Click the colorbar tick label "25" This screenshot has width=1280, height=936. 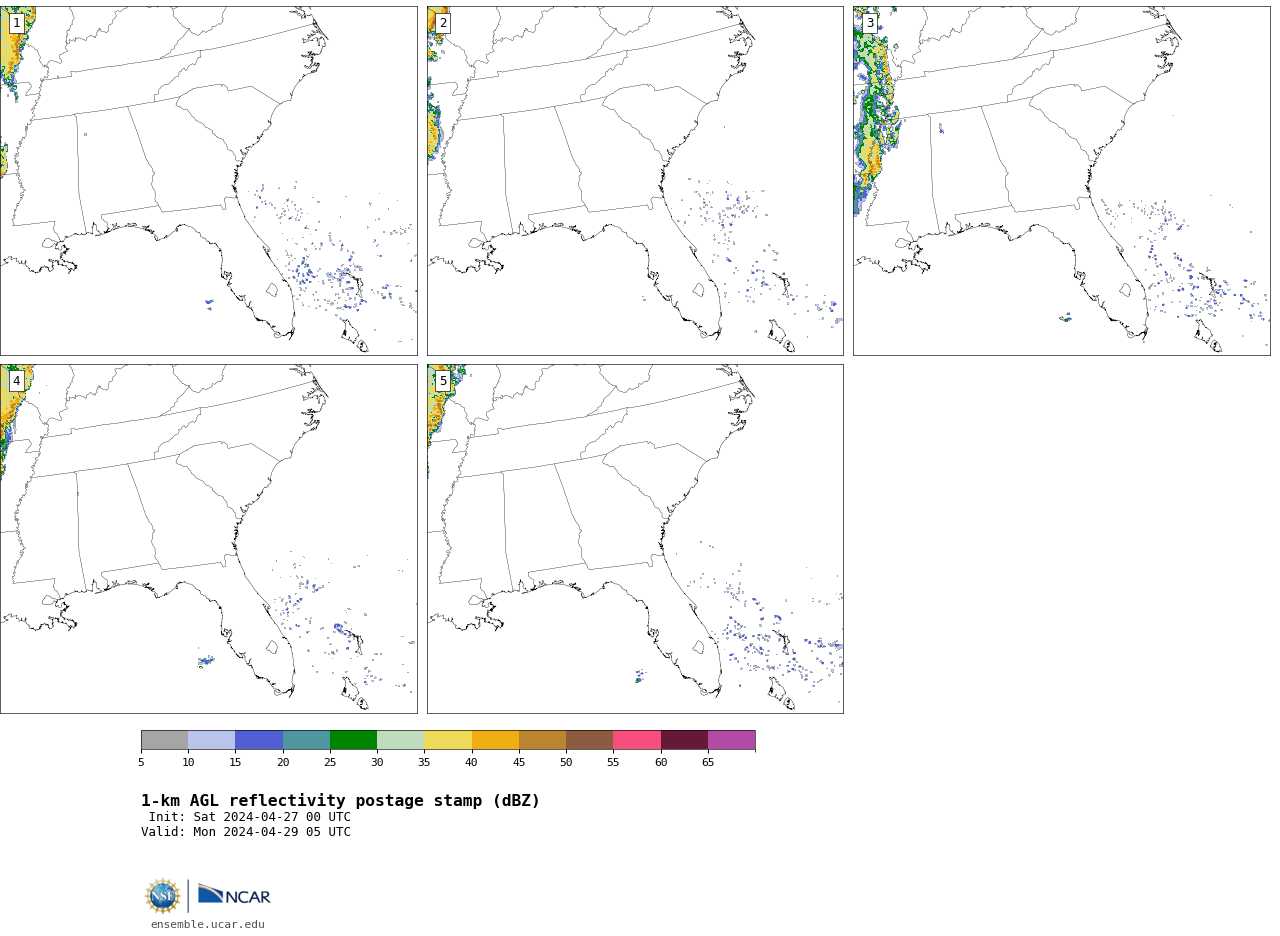click(330, 763)
